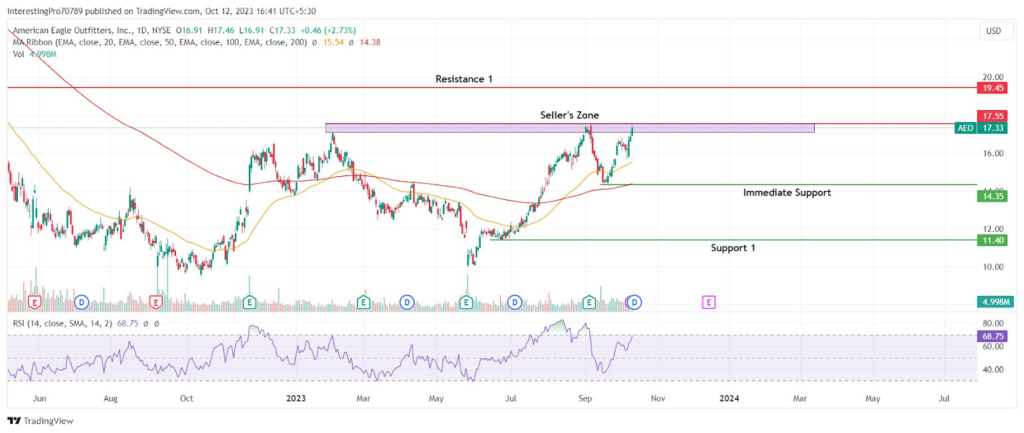Screen dimensions: 1024x433
Task: Click the TradingView logo
Action: pos(40,421)
